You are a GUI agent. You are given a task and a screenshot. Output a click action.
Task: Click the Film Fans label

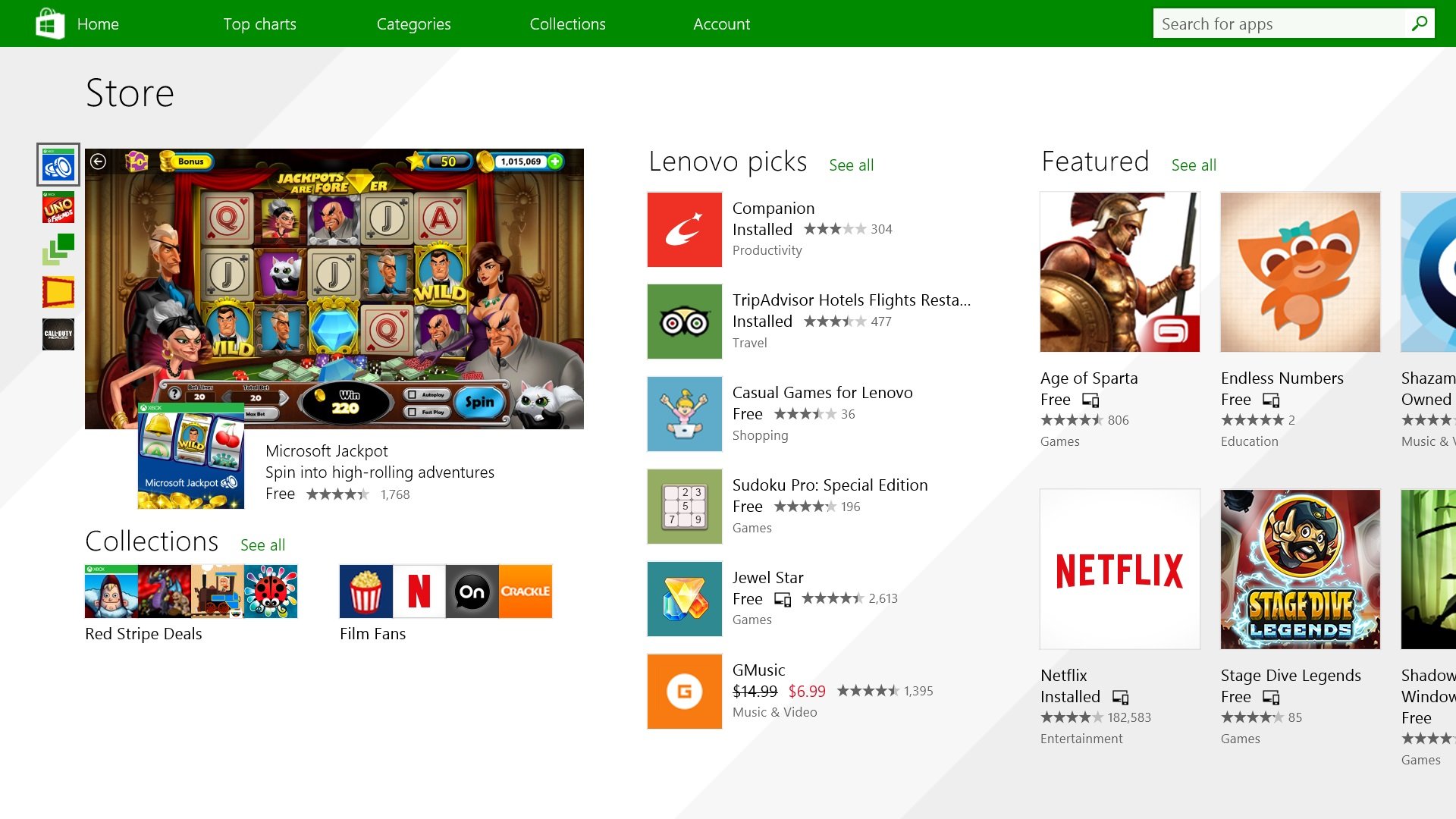point(372,634)
